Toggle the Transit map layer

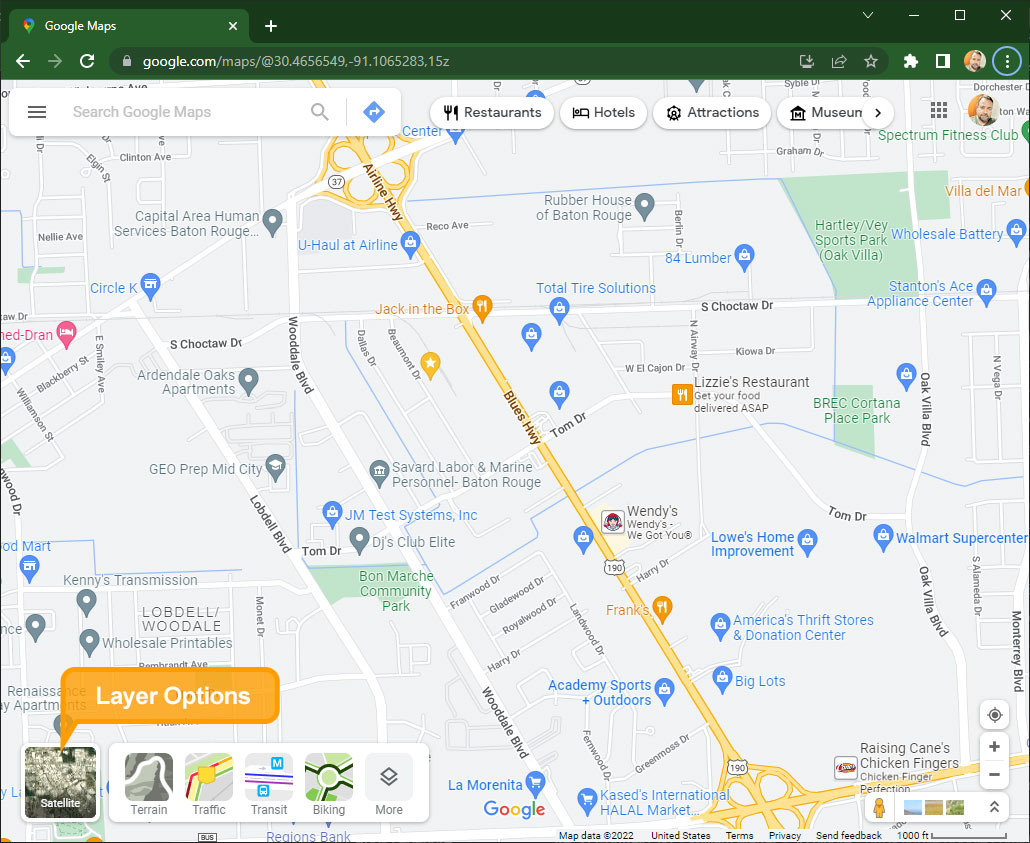coord(269,785)
